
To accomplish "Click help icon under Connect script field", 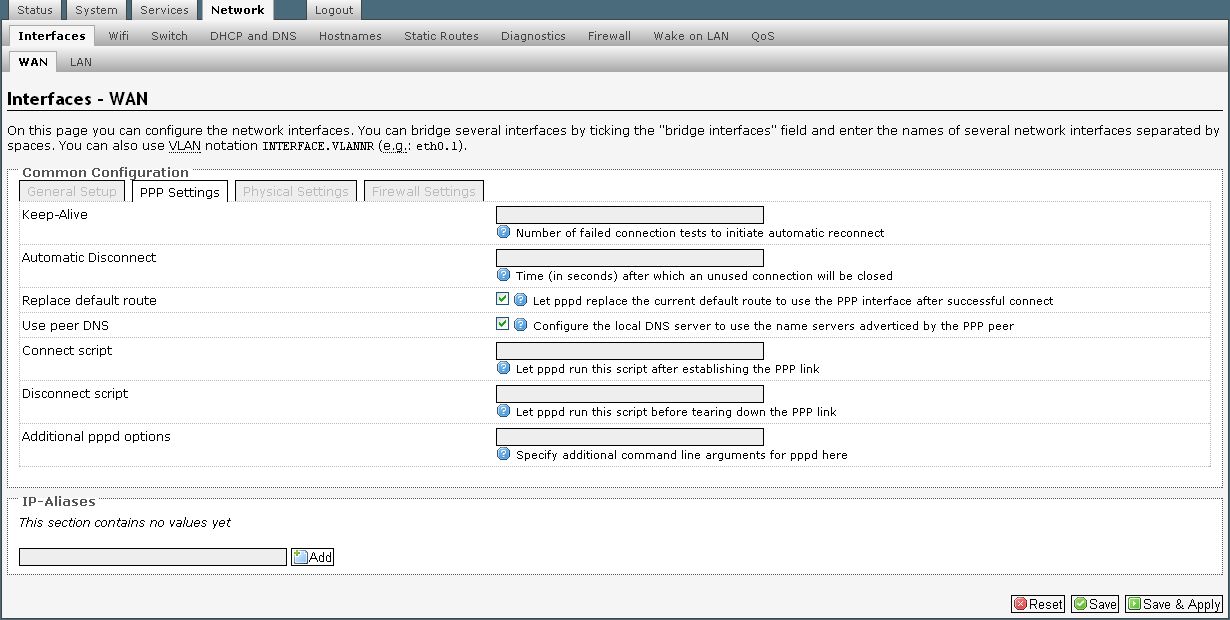I will coord(504,368).
